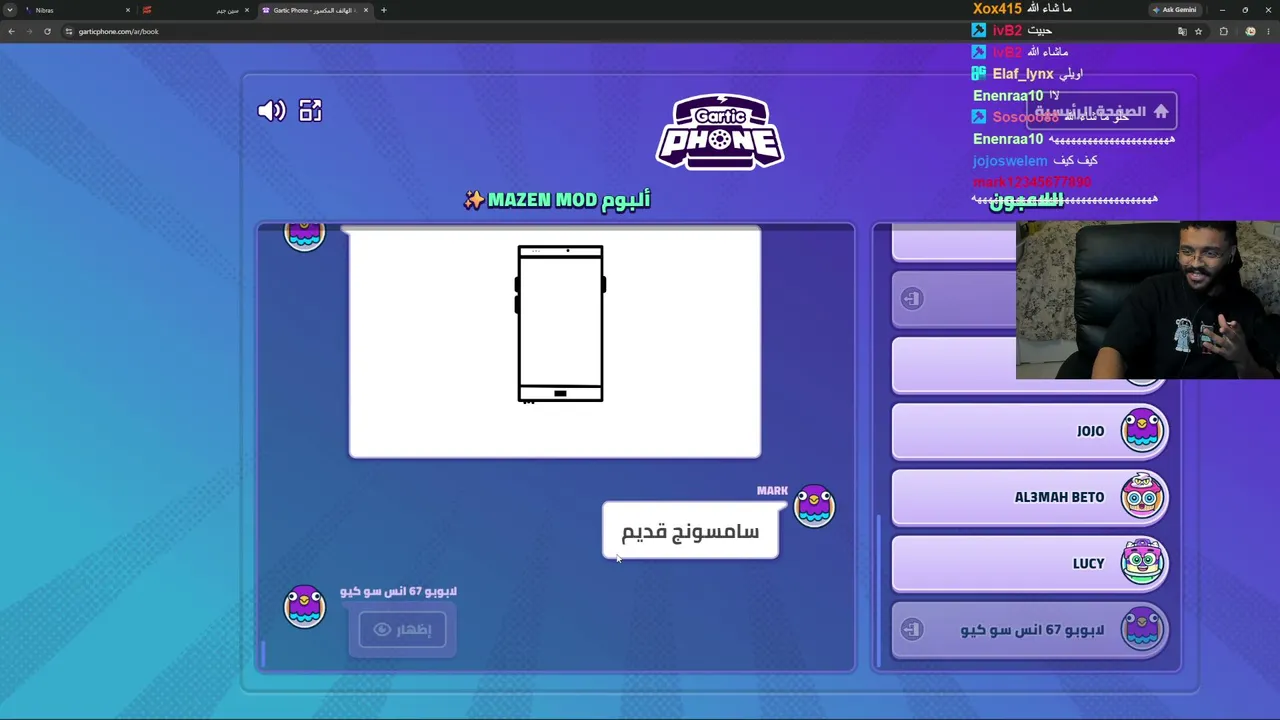This screenshot has width=1280, height=720.
Task: Click the jojoswelem username in chat overlay
Action: coord(1010,161)
